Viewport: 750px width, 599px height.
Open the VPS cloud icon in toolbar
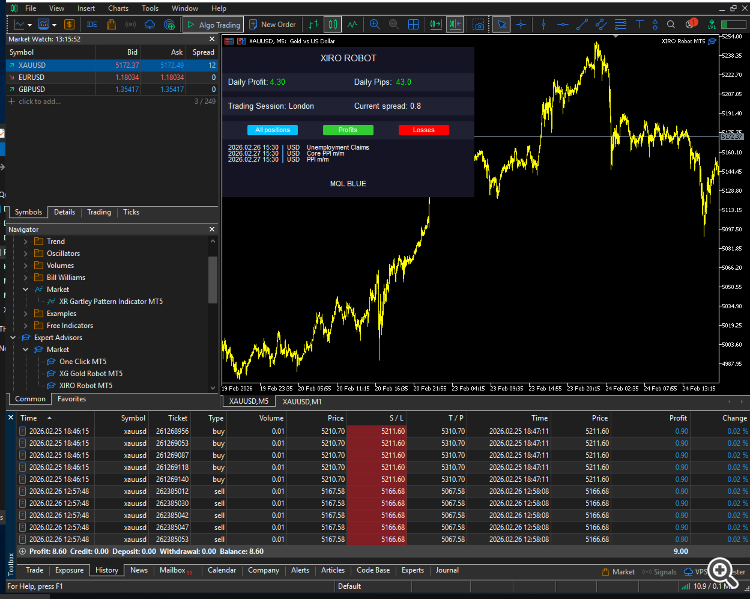pos(150,24)
